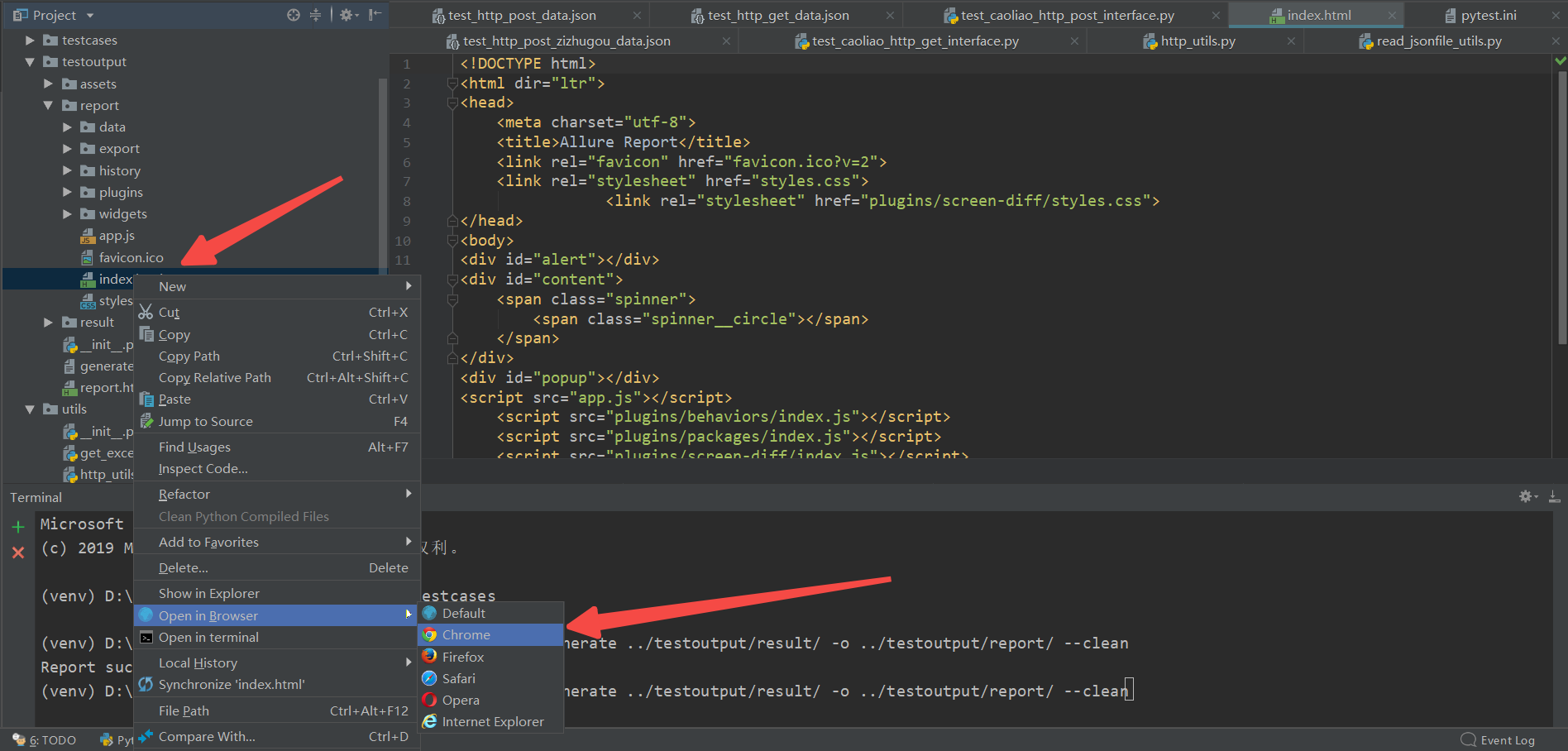
Task: Collapse the utils folder
Action: pos(30,409)
